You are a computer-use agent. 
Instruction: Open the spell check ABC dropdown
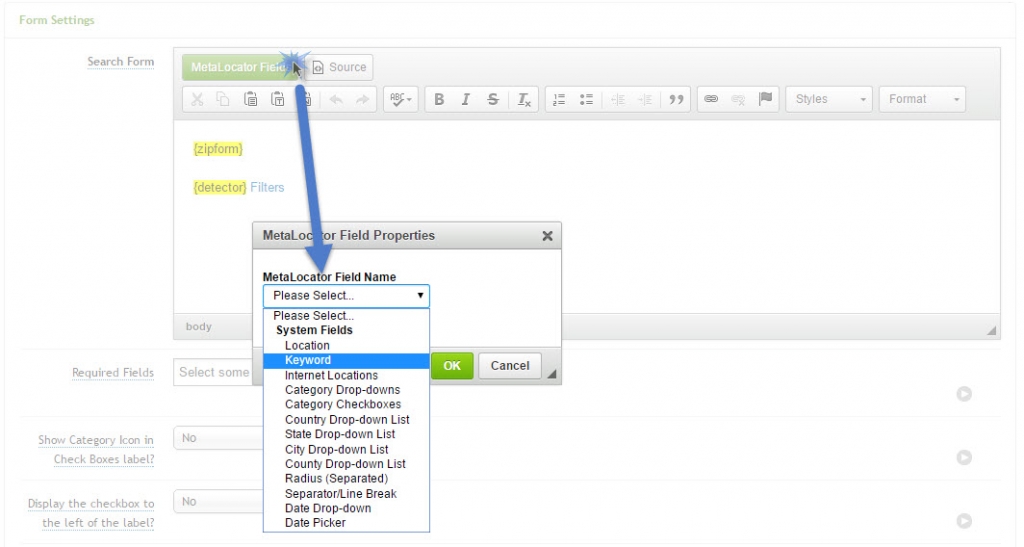coord(400,99)
